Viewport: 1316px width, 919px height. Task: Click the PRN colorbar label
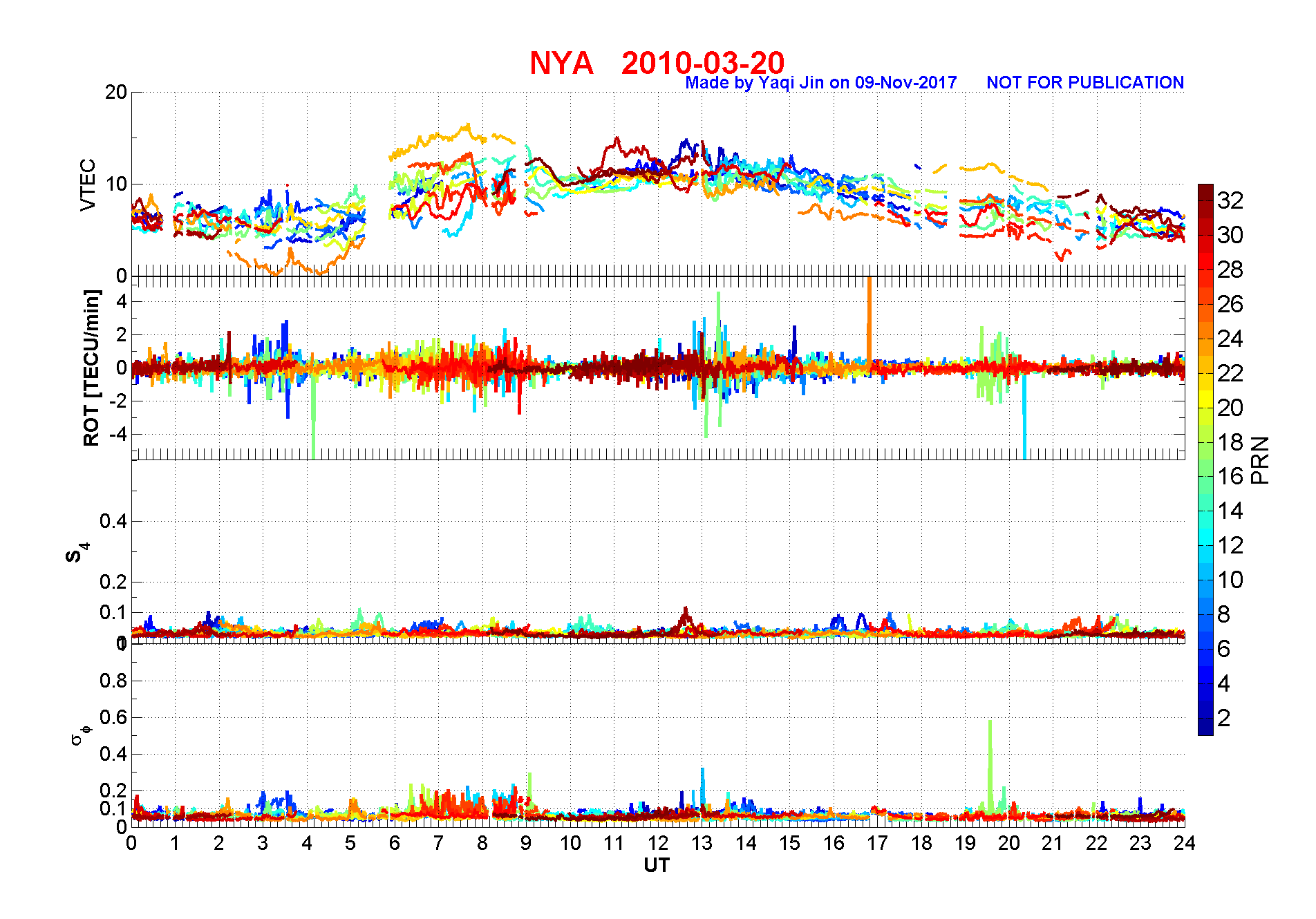1260,459
